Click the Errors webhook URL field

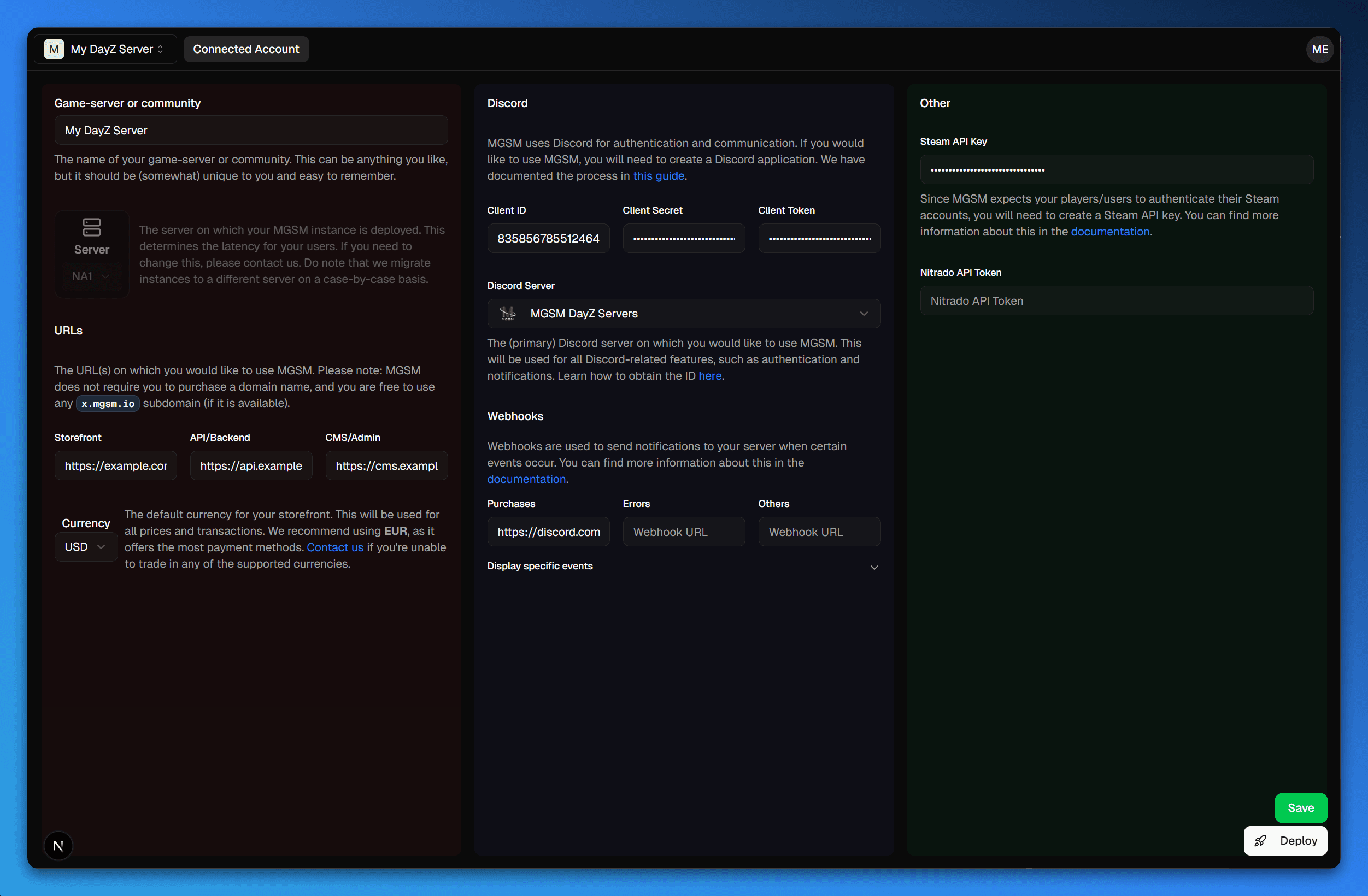[x=684, y=532]
